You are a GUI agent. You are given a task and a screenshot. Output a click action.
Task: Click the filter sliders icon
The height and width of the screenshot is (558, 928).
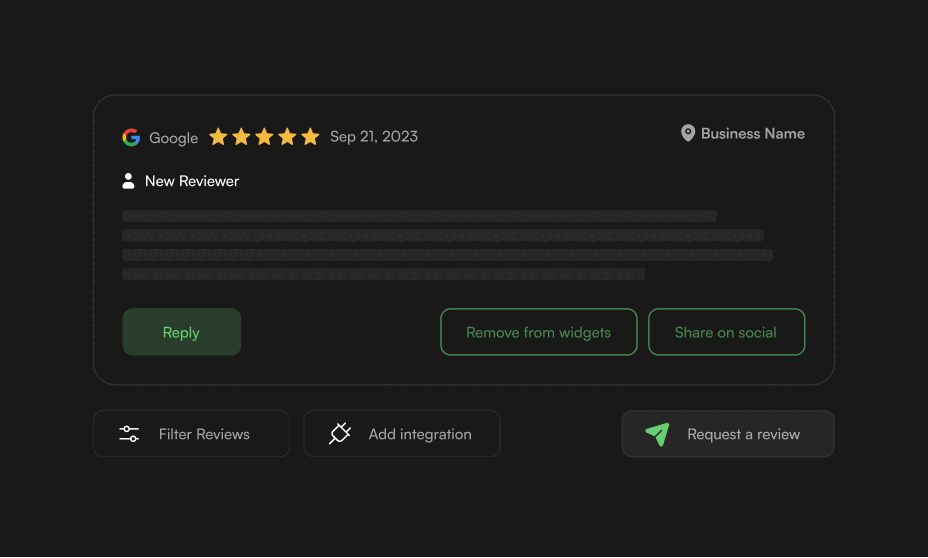[129, 434]
